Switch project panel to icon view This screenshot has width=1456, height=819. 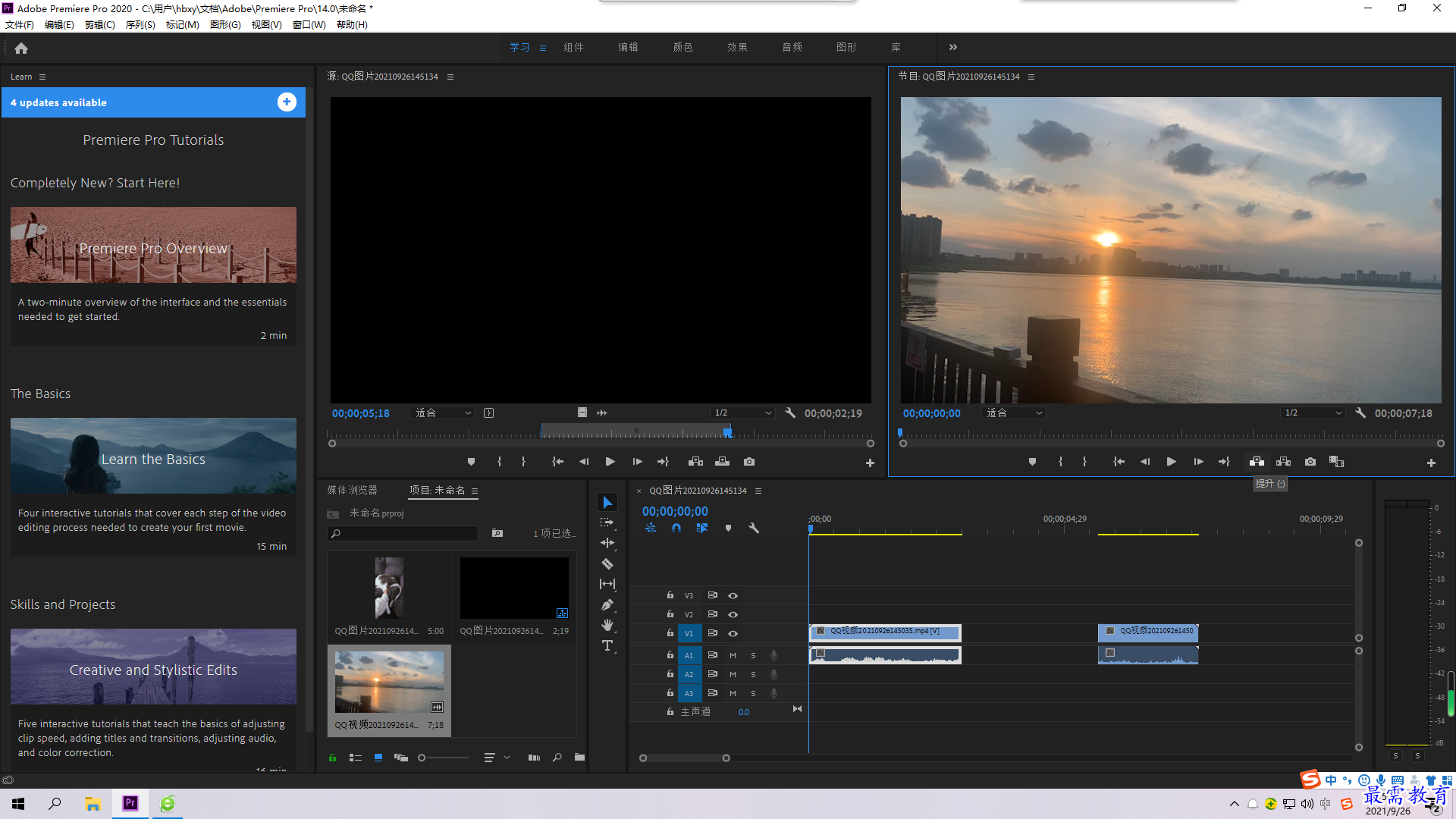(378, 758)
